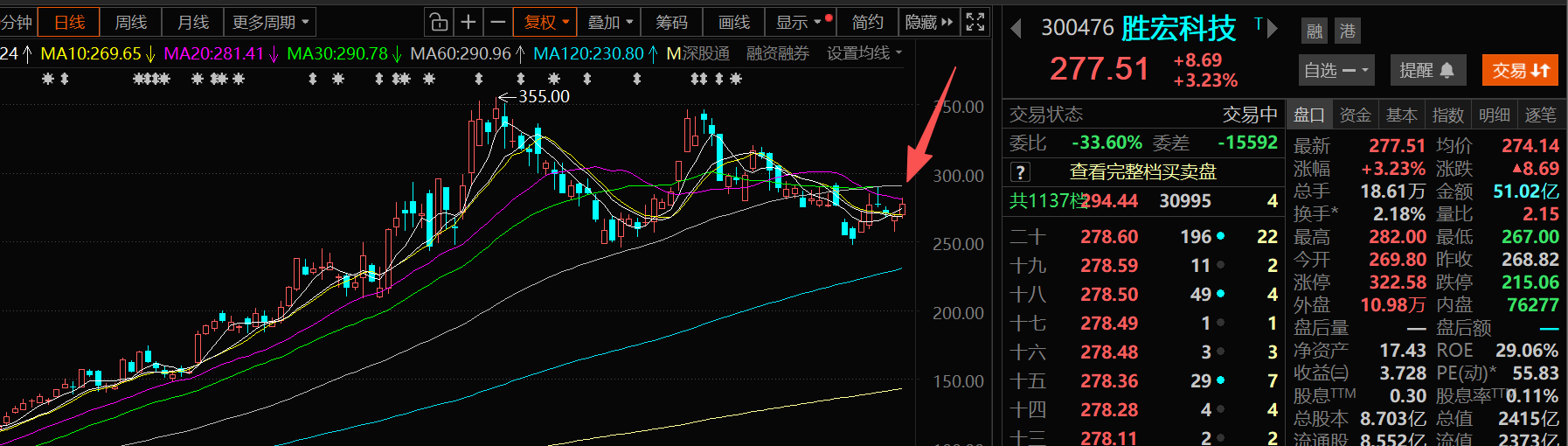Image resolution: width=1568 pixels, height=446 pixels.
Task: Click the question mark help icon
Action: 1020,171
